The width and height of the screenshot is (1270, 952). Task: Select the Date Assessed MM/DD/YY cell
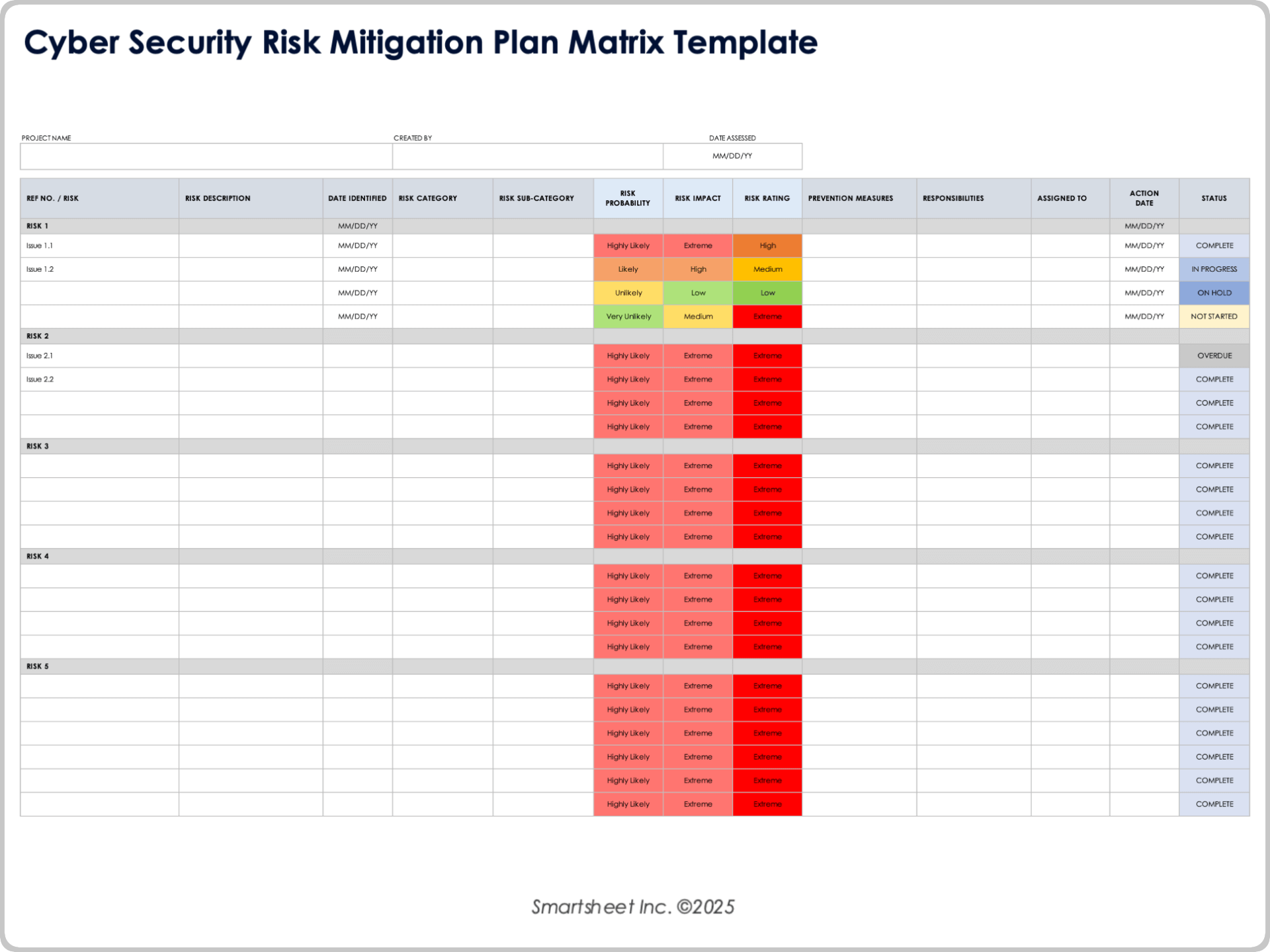coord(733,157)
